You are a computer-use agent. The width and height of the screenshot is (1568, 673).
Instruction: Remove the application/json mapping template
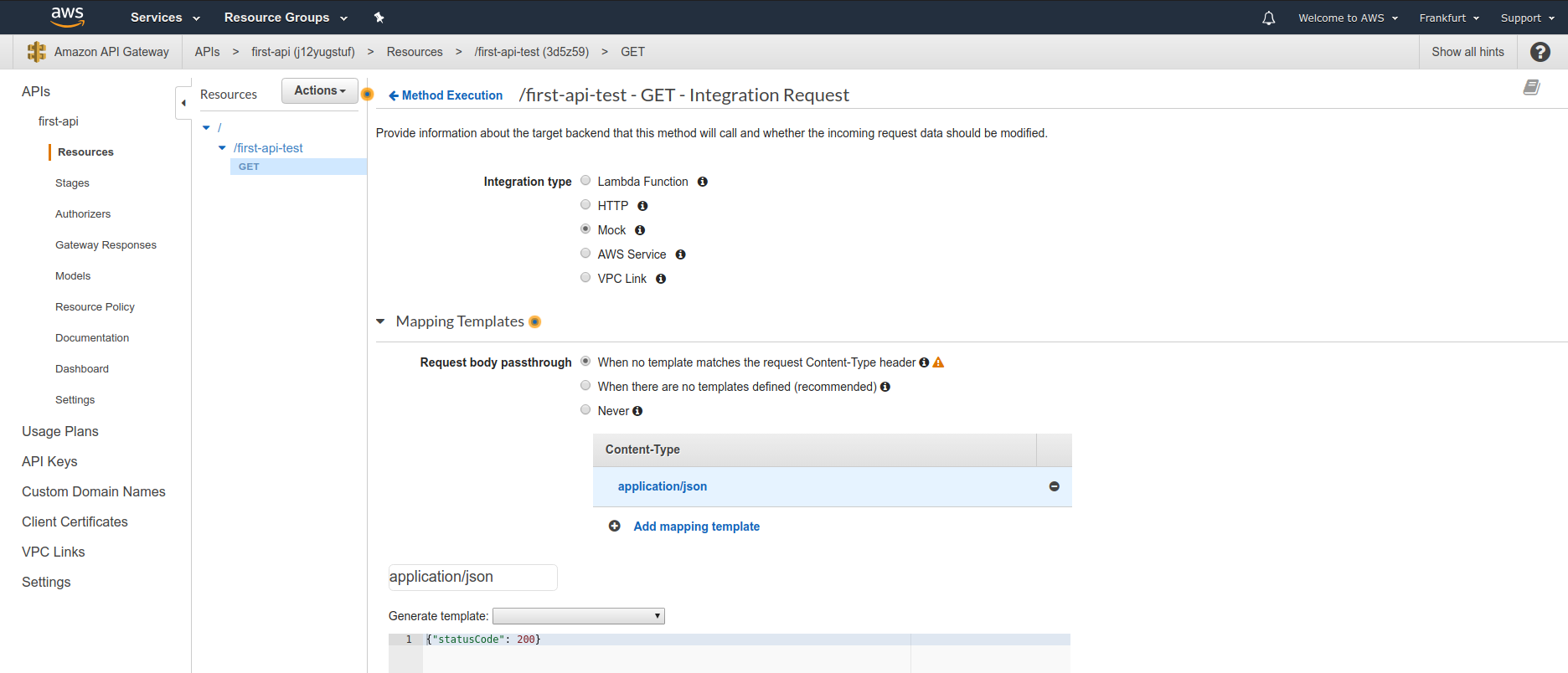1055,486
